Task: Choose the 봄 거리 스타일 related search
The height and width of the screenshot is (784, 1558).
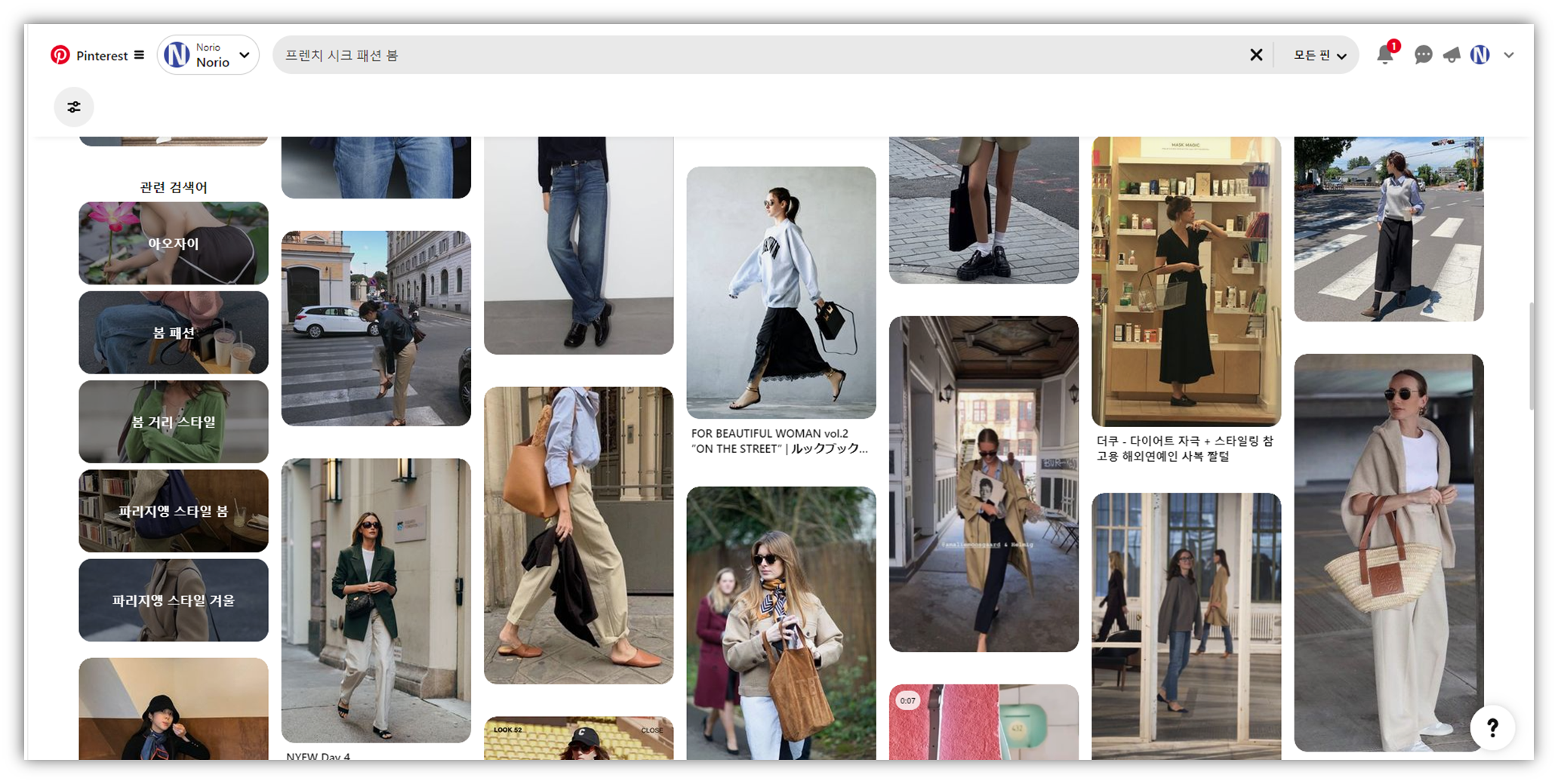Action: click(174, 422)
